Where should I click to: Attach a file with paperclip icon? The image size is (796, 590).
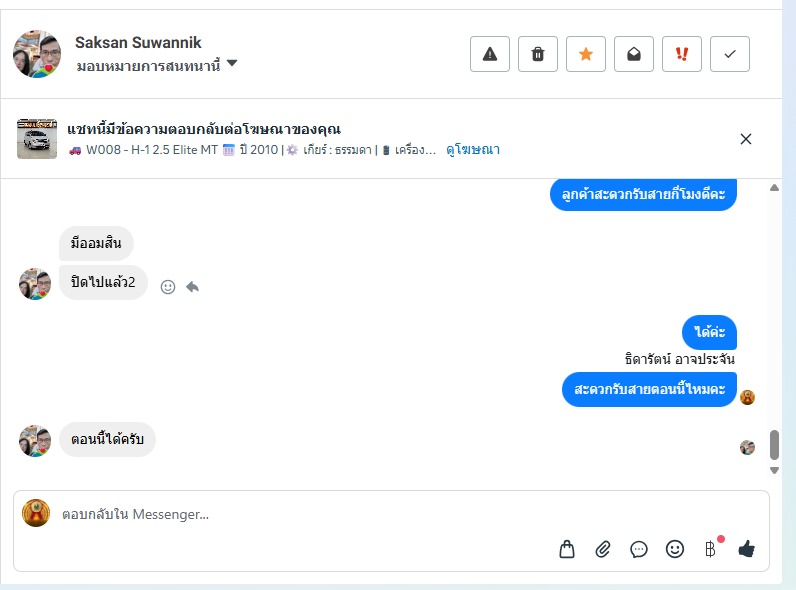tap(603, 549)
